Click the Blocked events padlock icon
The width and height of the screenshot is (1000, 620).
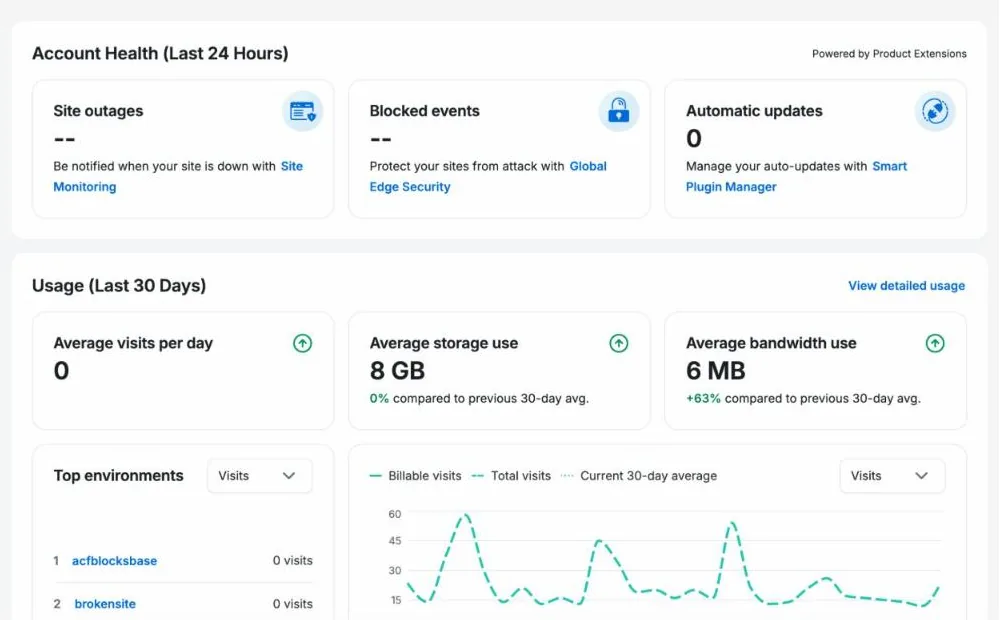click(619, 111)
